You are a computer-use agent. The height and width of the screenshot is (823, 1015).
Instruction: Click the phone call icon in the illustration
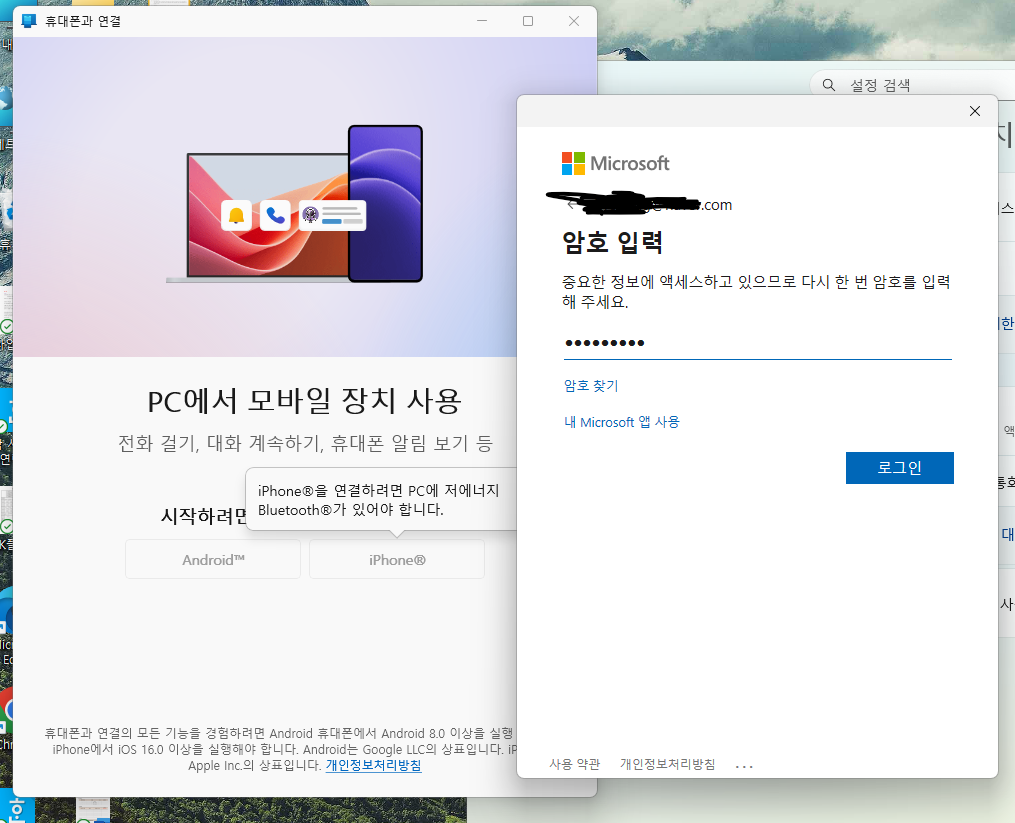tap(275, 216)
